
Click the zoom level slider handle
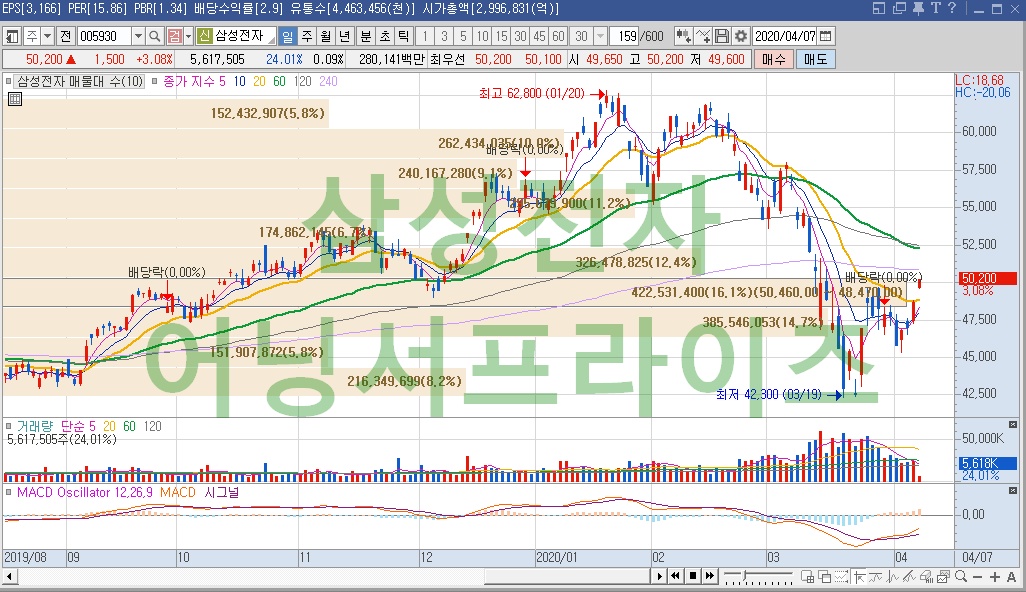[745, 574]
